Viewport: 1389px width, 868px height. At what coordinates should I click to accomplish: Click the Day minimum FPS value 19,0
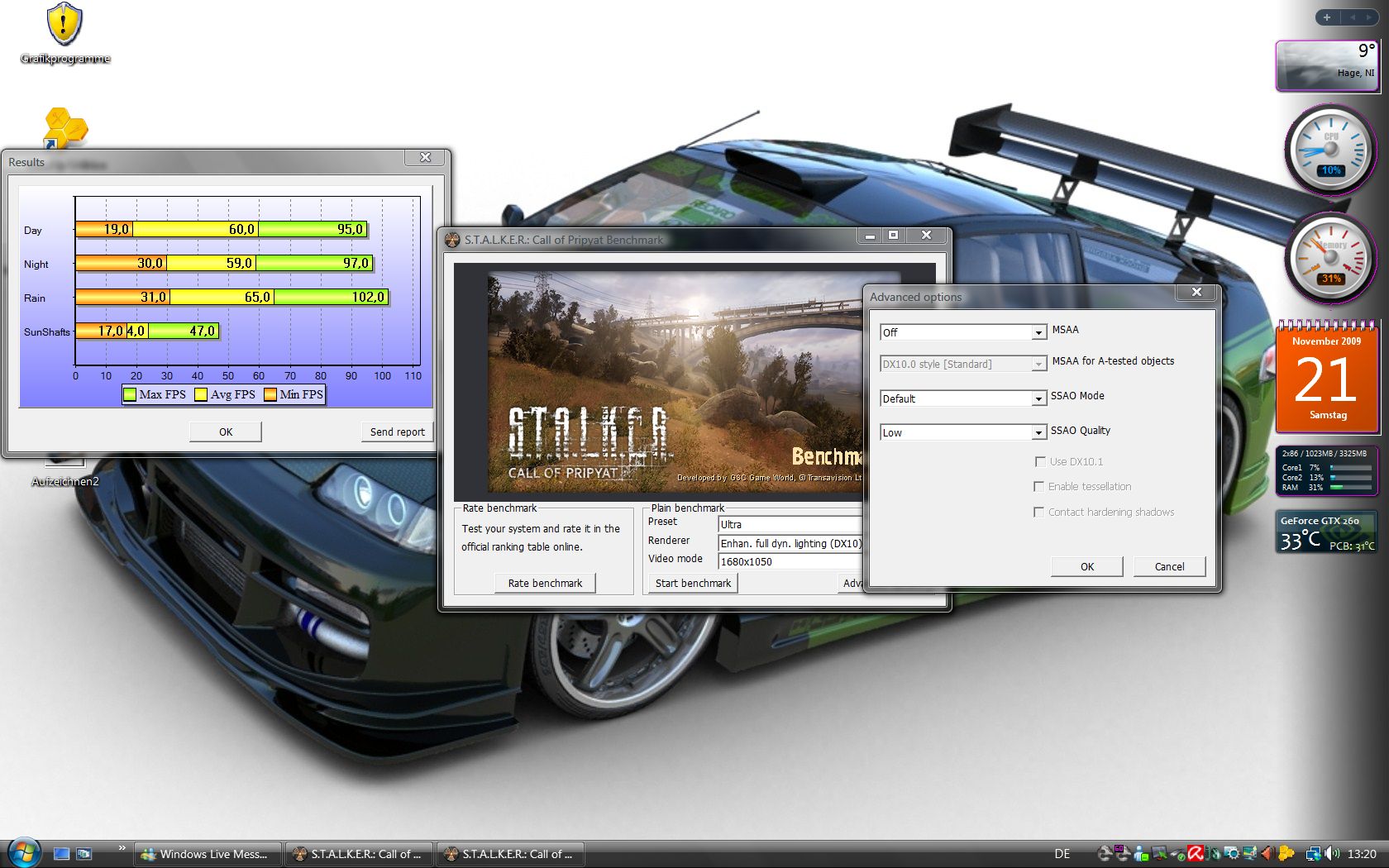click(x=117, y=229)
